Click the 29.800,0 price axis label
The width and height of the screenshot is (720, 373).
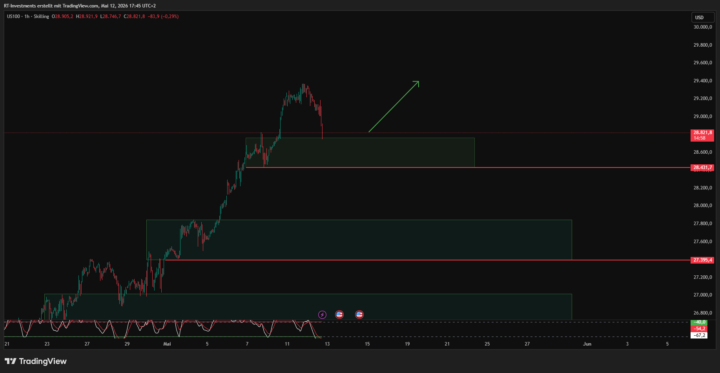703,45
